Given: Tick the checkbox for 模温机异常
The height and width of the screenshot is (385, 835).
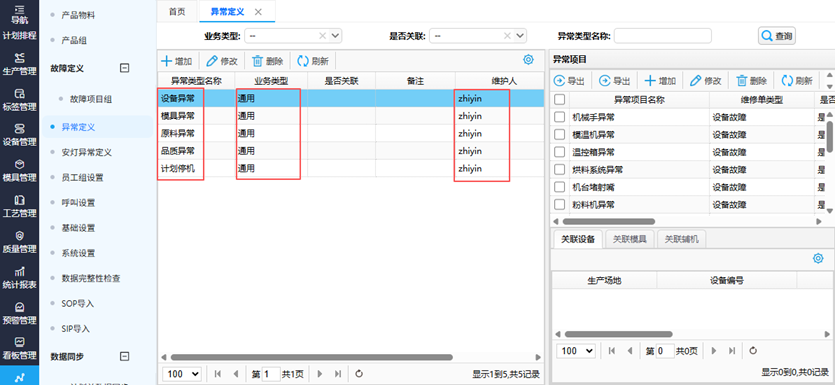Looking at the screenshot, I should pyautogui.click(x=559, y=134).
